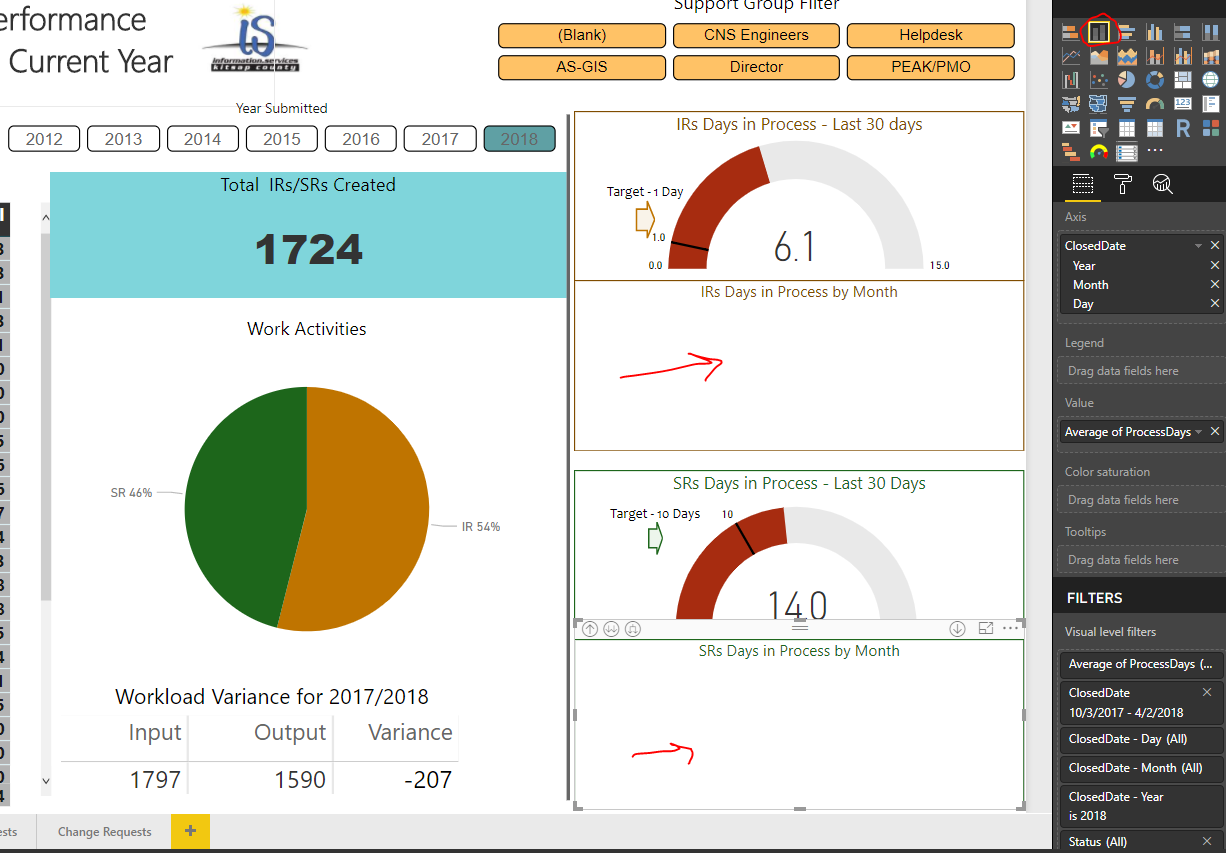Screen dimensions: 1226x853
Task: Choose the pie chart visualization icon
Action: point(1127,81)
